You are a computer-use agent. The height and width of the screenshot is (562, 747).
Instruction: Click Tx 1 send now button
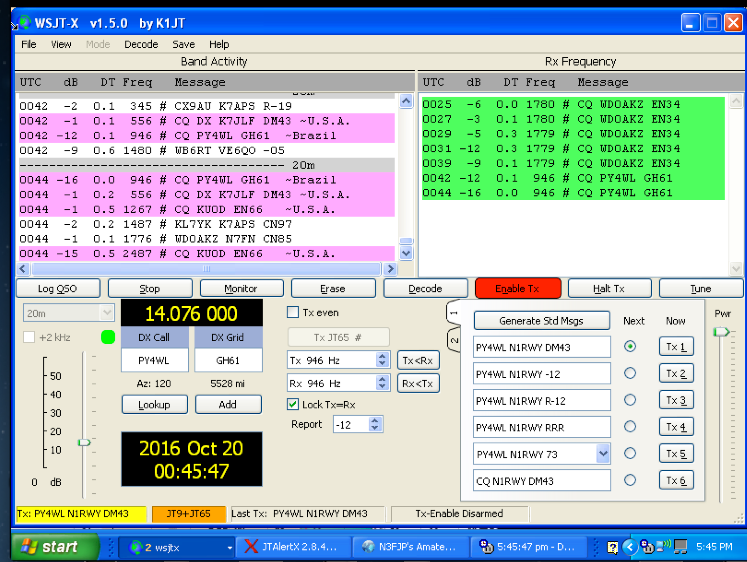[x=676, y=347]
